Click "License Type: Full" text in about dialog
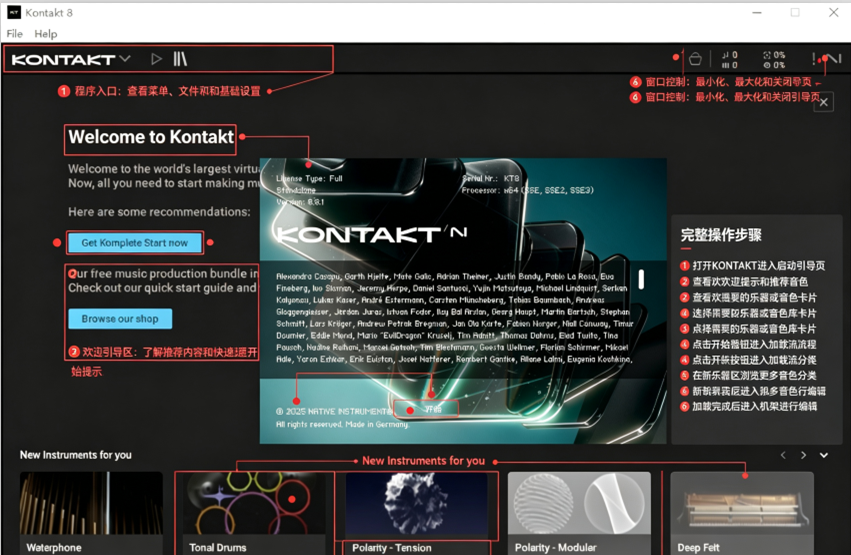Image resolution: width=851 pixels, height=555 pixels. coord(309,178)
